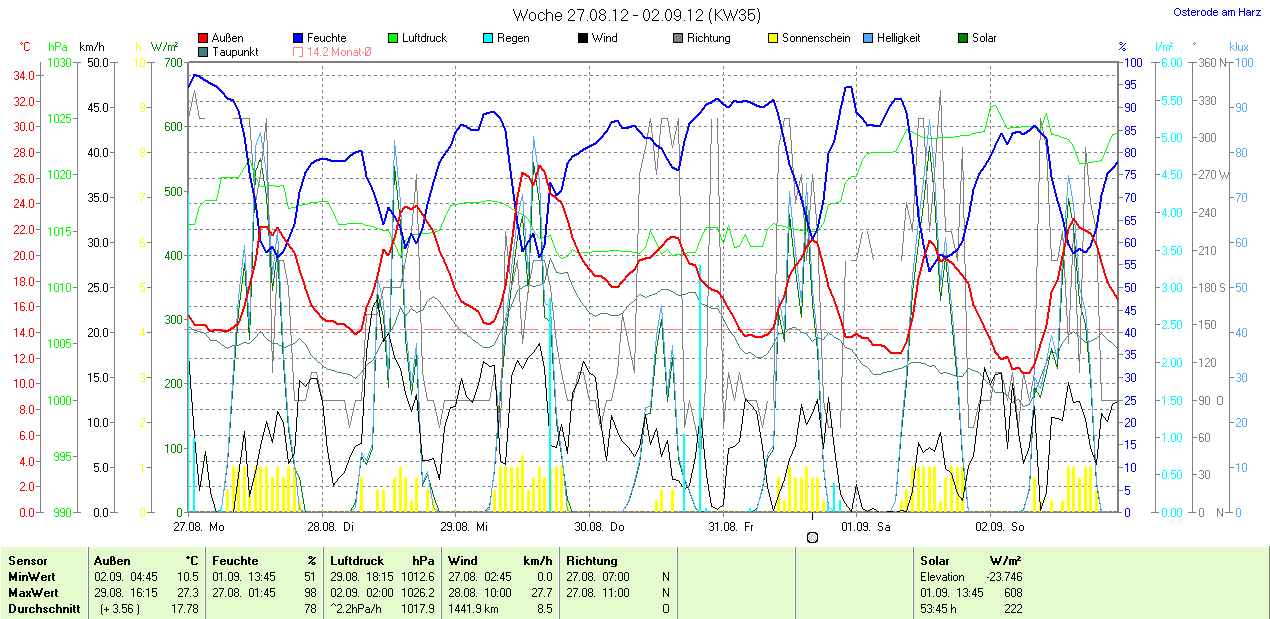This screenshot has height=619, width=1270.
Task: Select the black Wind legend square
Action: coord(583,38)
